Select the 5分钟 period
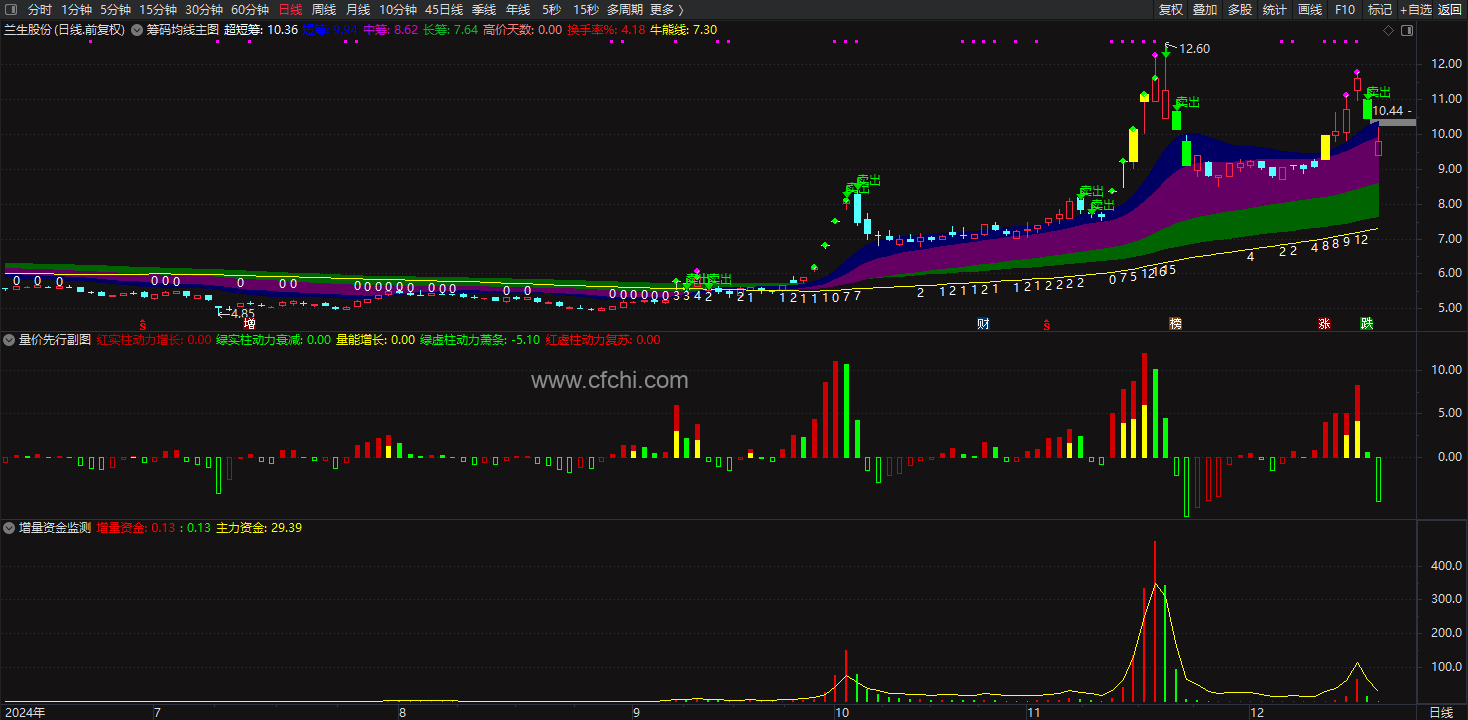The image size is (1468, 720). (116, 9)
